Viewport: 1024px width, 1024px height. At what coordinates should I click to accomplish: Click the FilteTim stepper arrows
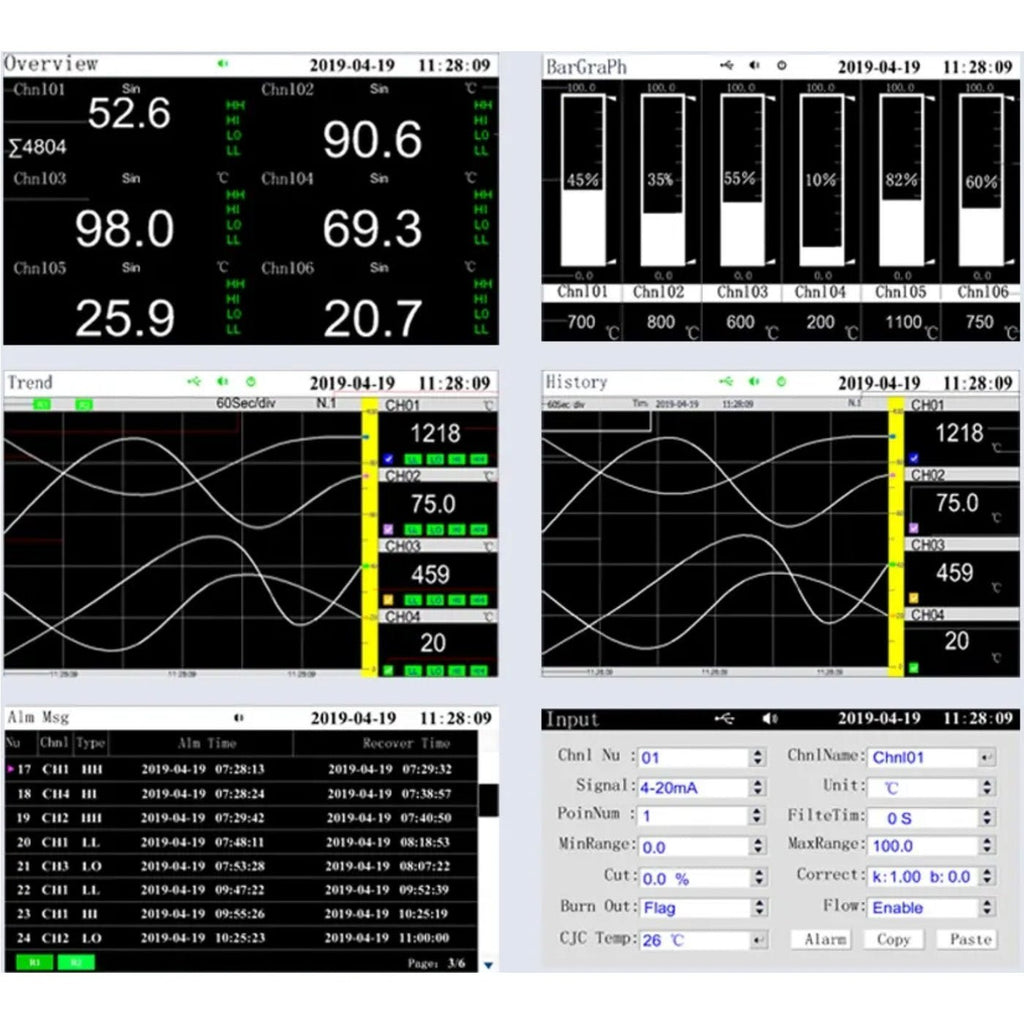(987, 818)
